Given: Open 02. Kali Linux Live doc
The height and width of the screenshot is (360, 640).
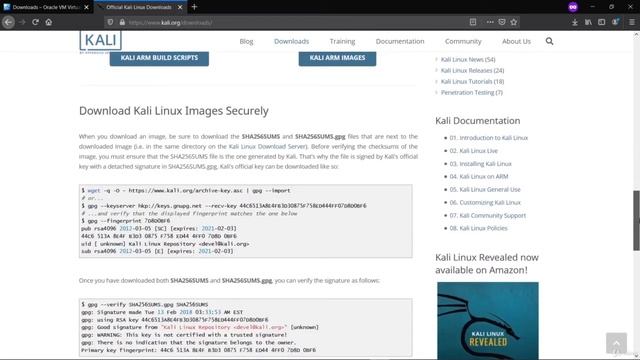Looking at the screenshot, I should tap(474, 151).
